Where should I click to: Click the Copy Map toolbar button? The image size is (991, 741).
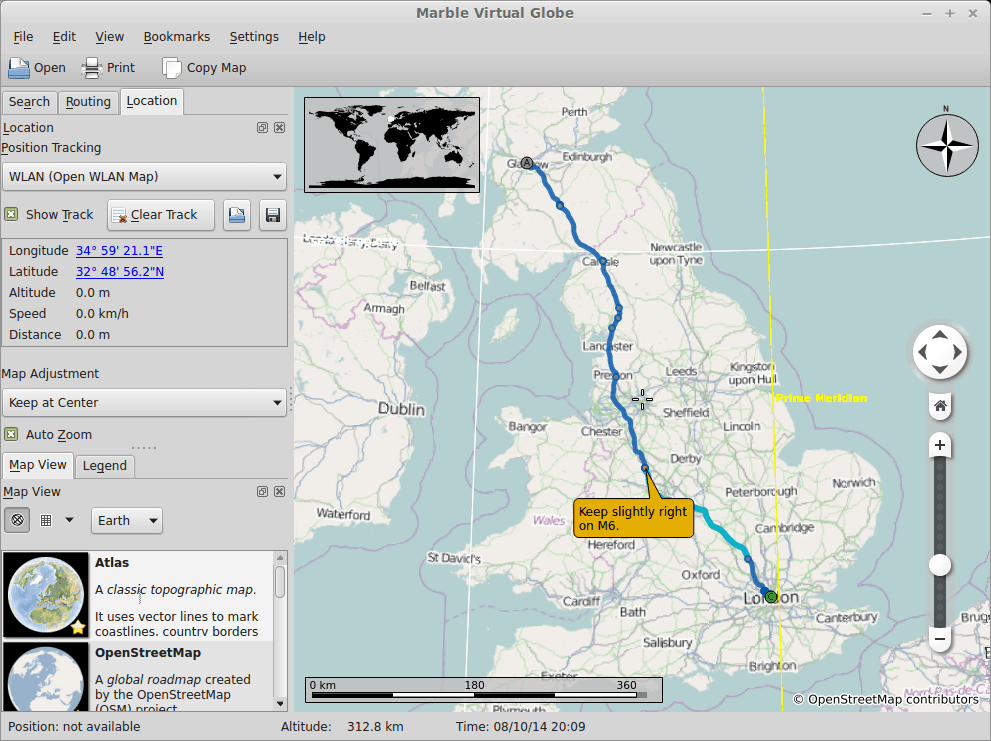204,68
